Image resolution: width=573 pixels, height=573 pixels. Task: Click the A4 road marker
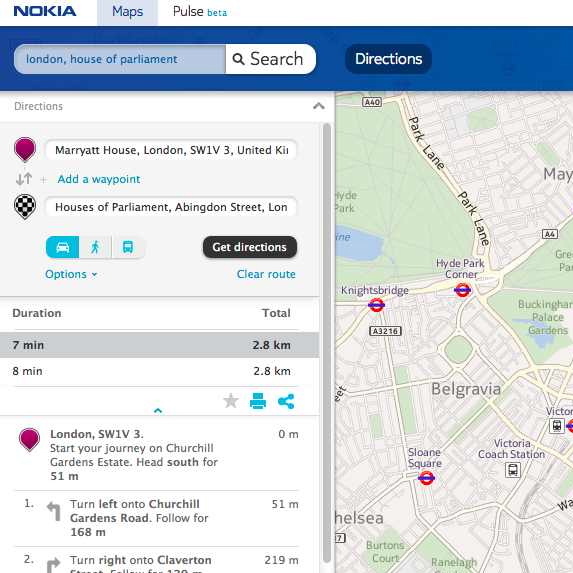[x=550, y=234]
